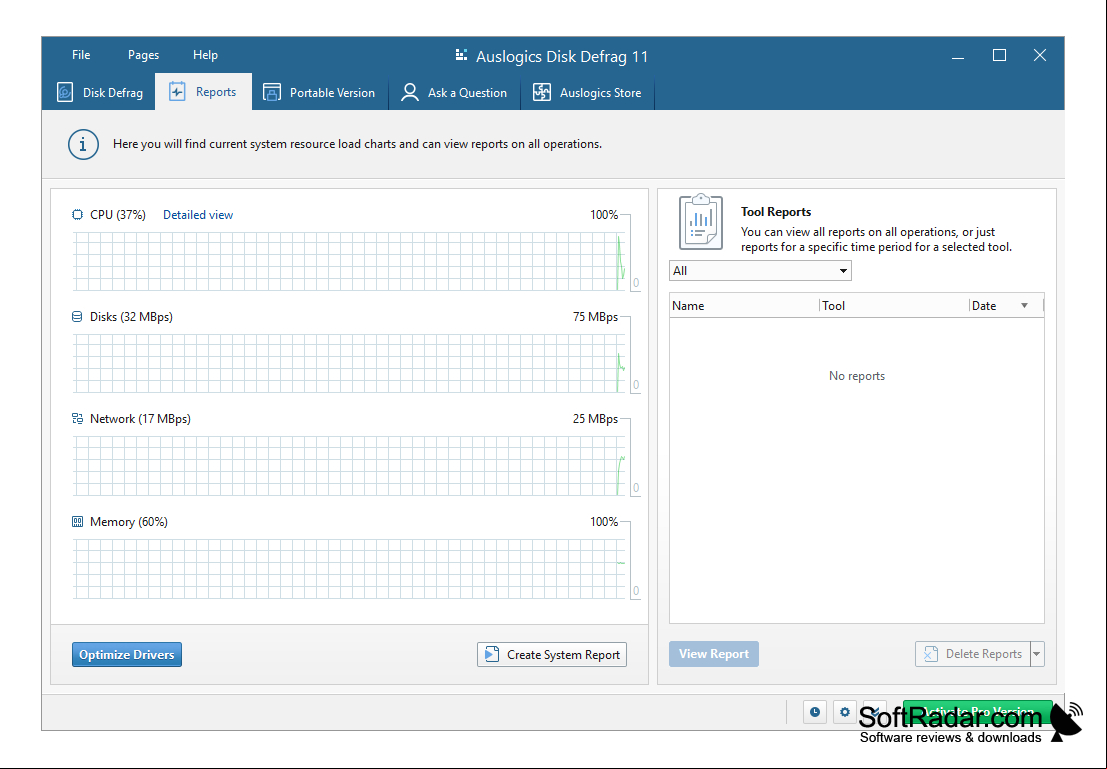Screen dimensions: 1107x769
Task: Click the Optimize Drivers button
Action: [127, 655]
